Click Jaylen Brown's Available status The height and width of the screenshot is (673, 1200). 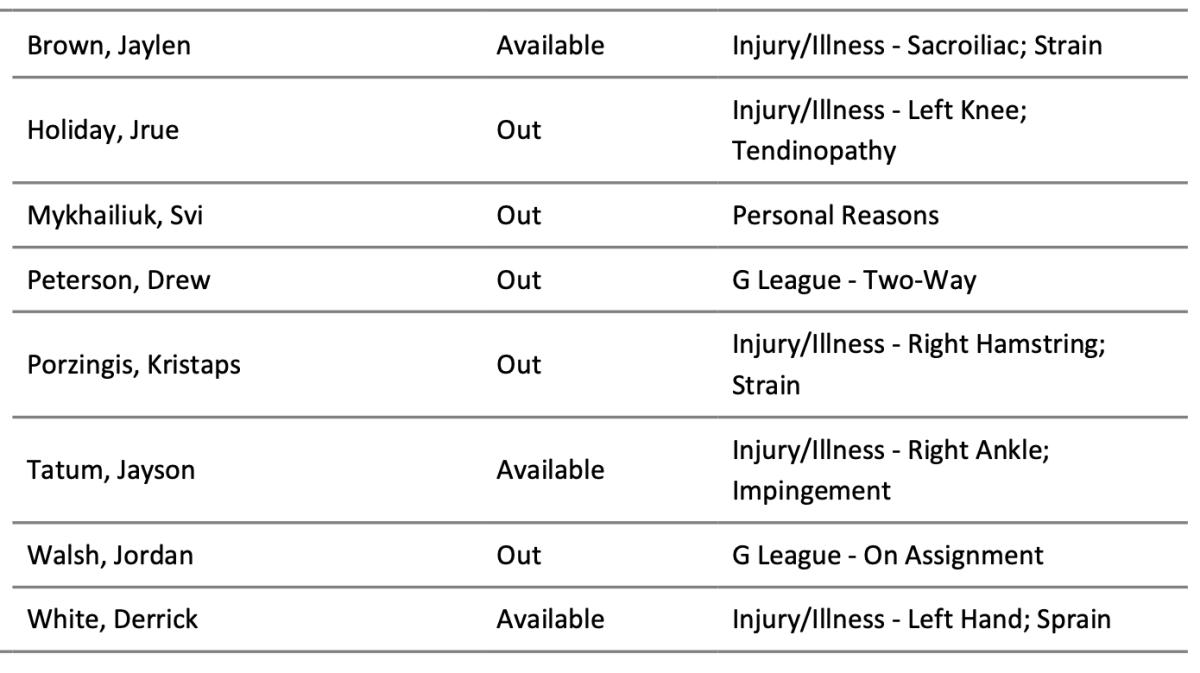550,46
